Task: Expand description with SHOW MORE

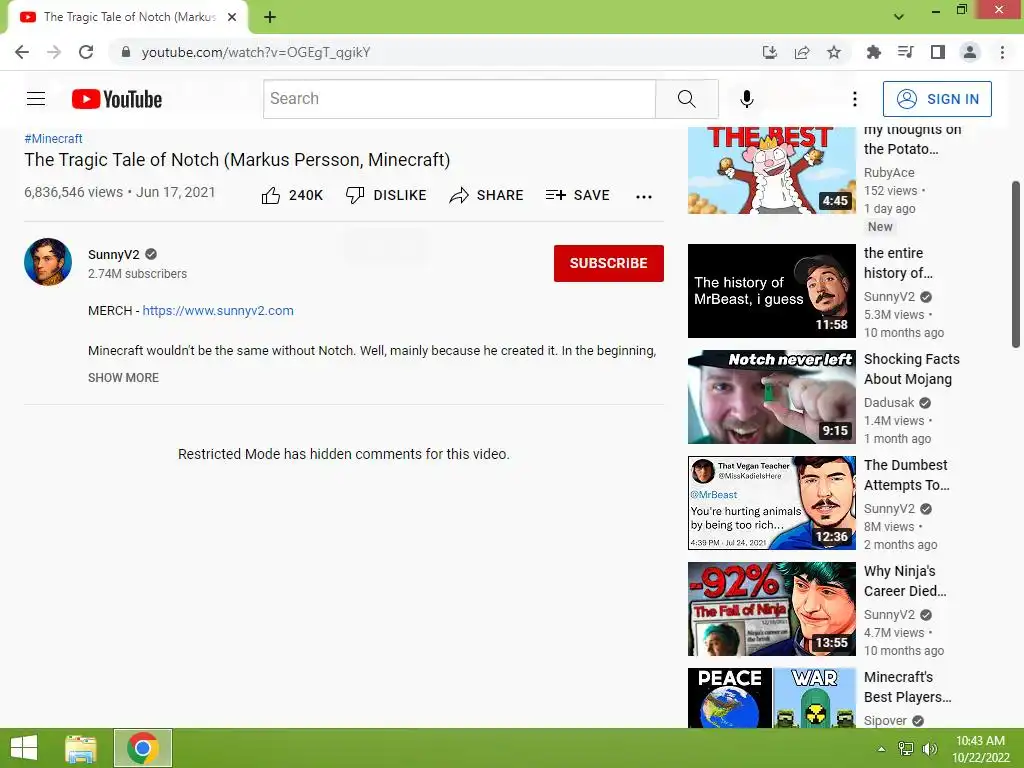Action: 123,377
